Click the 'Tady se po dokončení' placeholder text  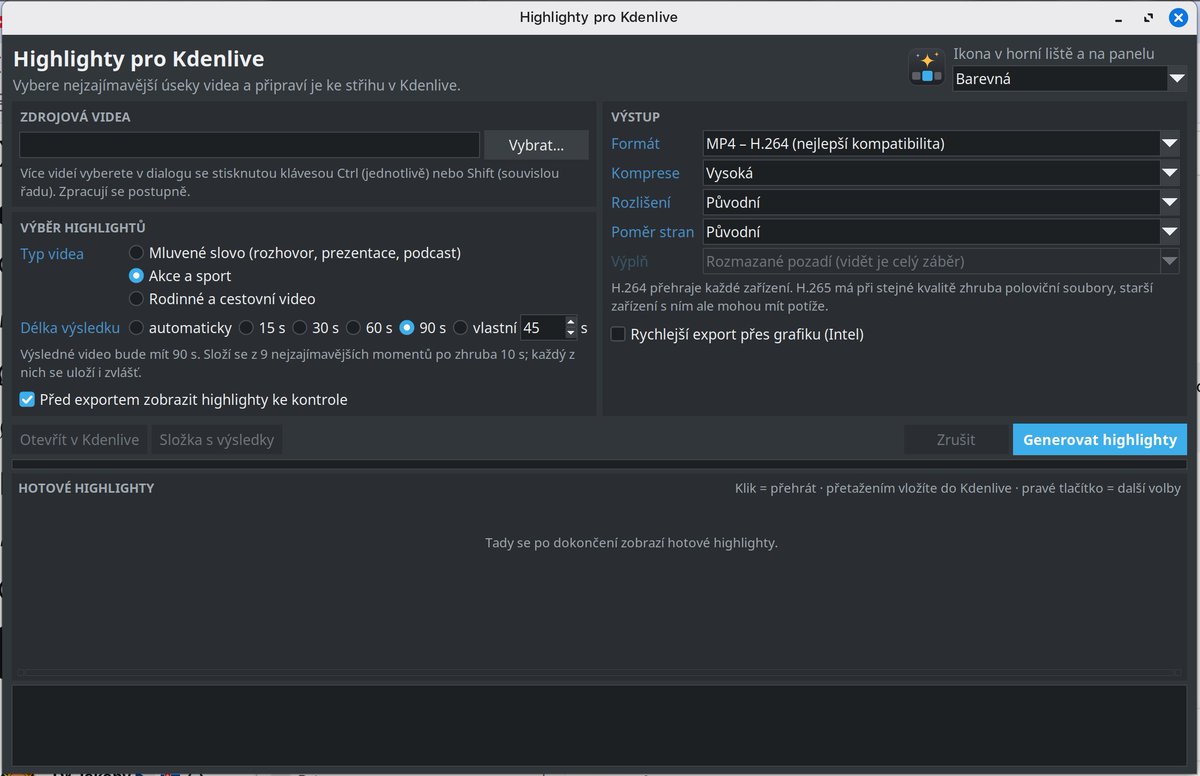click(x=631, y=543)
